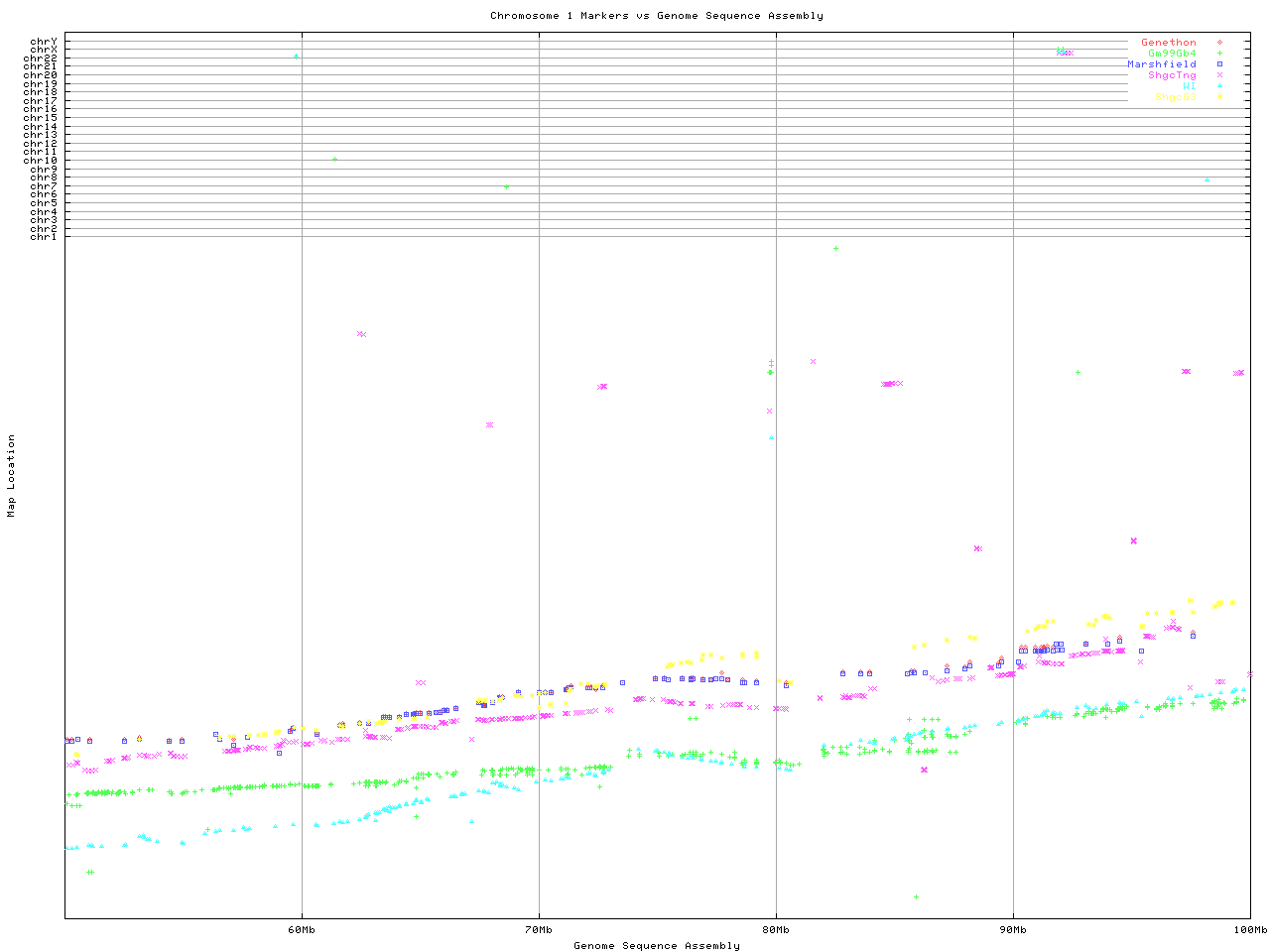Click the 80Mb x-axis tick label
Screen dimensions: 1270x952
[776, 930]
